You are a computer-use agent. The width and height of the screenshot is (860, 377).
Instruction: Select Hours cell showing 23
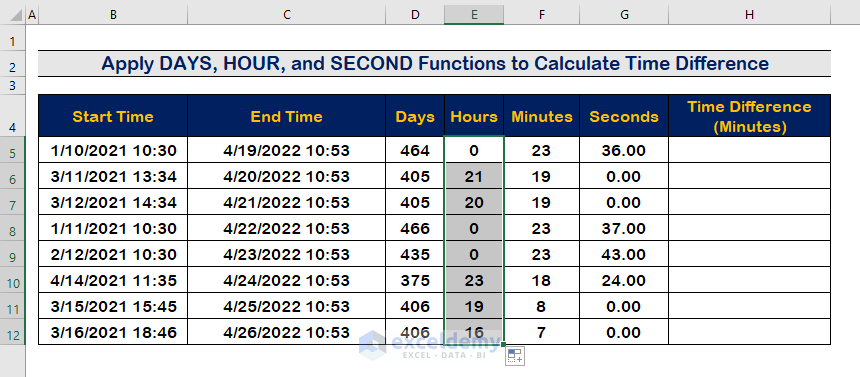[474, 280]
